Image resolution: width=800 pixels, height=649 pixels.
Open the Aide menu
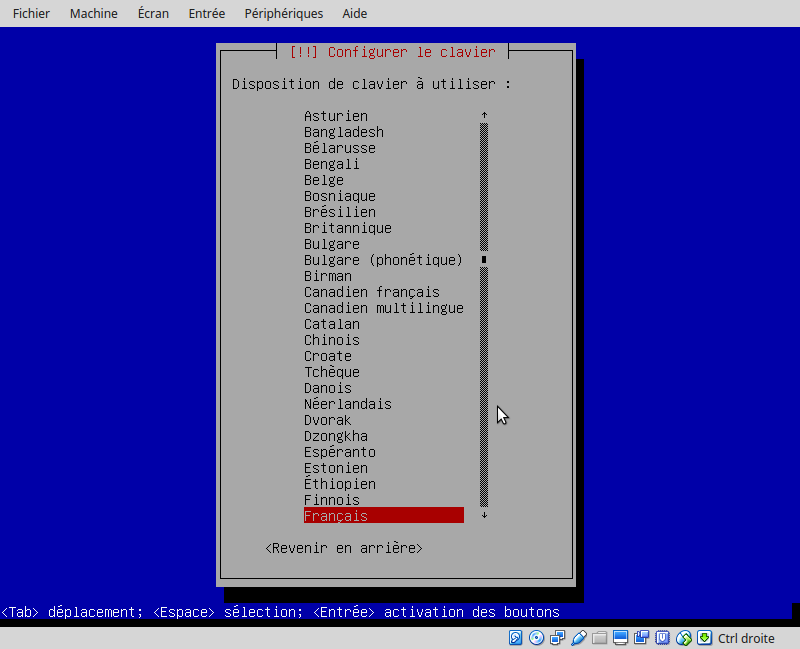[x=355, y=13]
